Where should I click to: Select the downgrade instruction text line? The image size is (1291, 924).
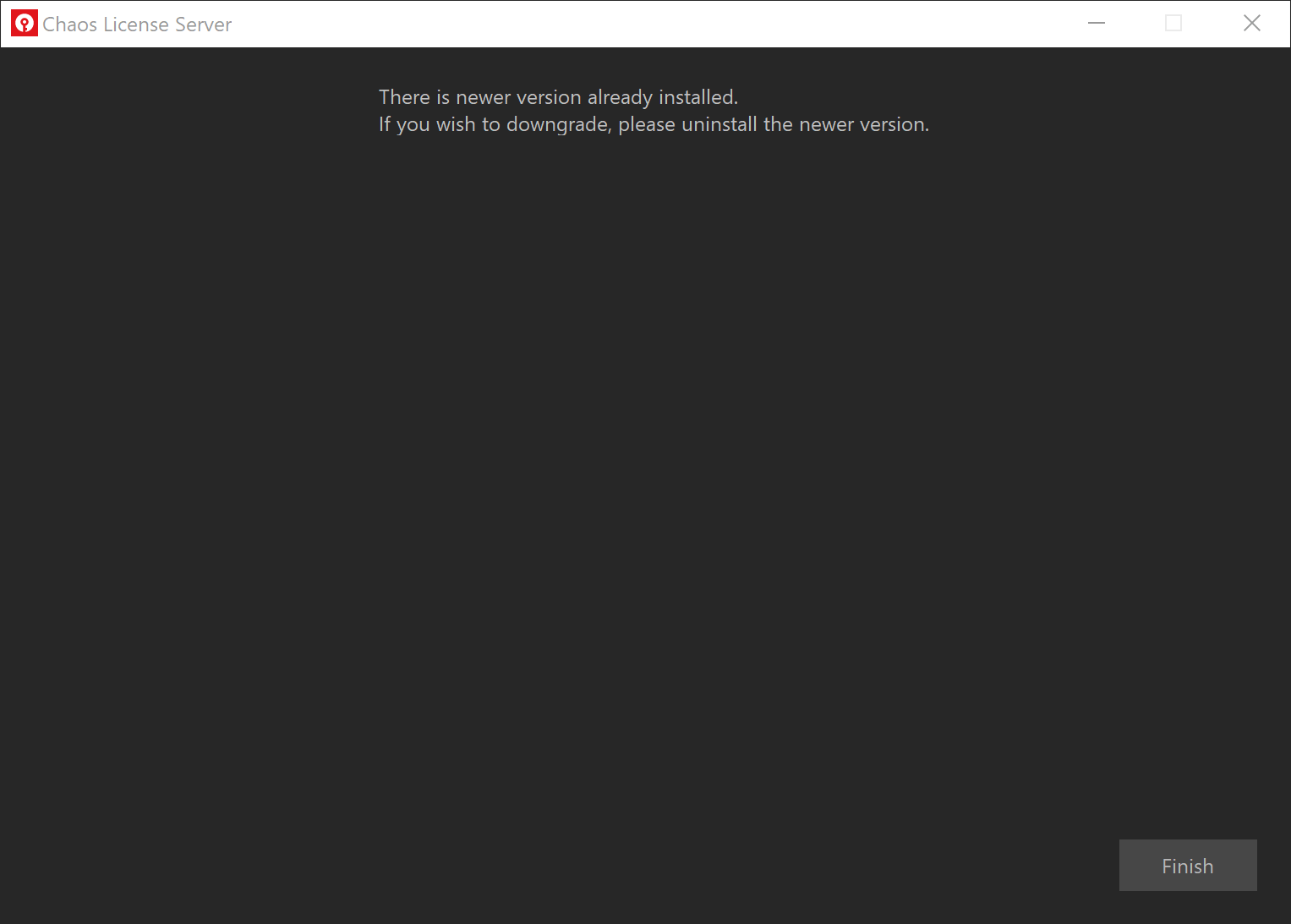click(653, 124)
